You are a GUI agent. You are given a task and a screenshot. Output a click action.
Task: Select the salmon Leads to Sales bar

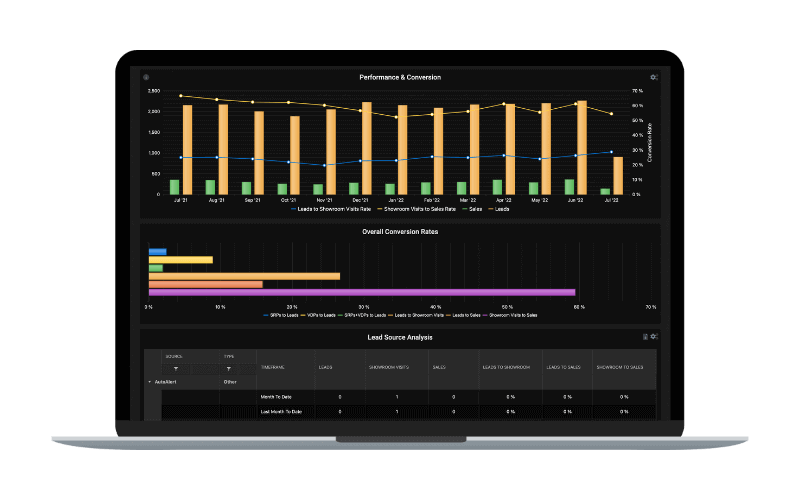[x=206, y=284]
